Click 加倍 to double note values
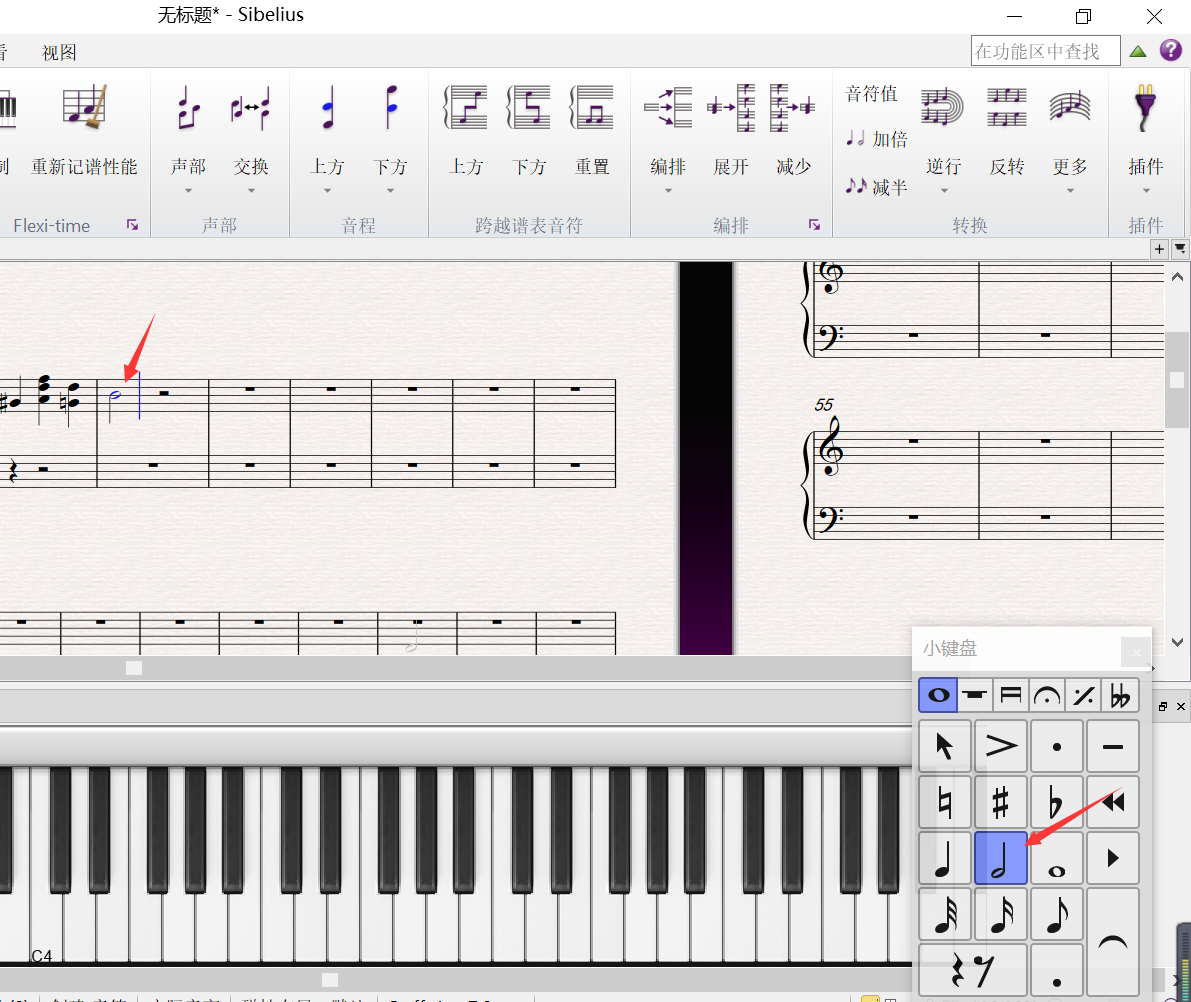 877,139
